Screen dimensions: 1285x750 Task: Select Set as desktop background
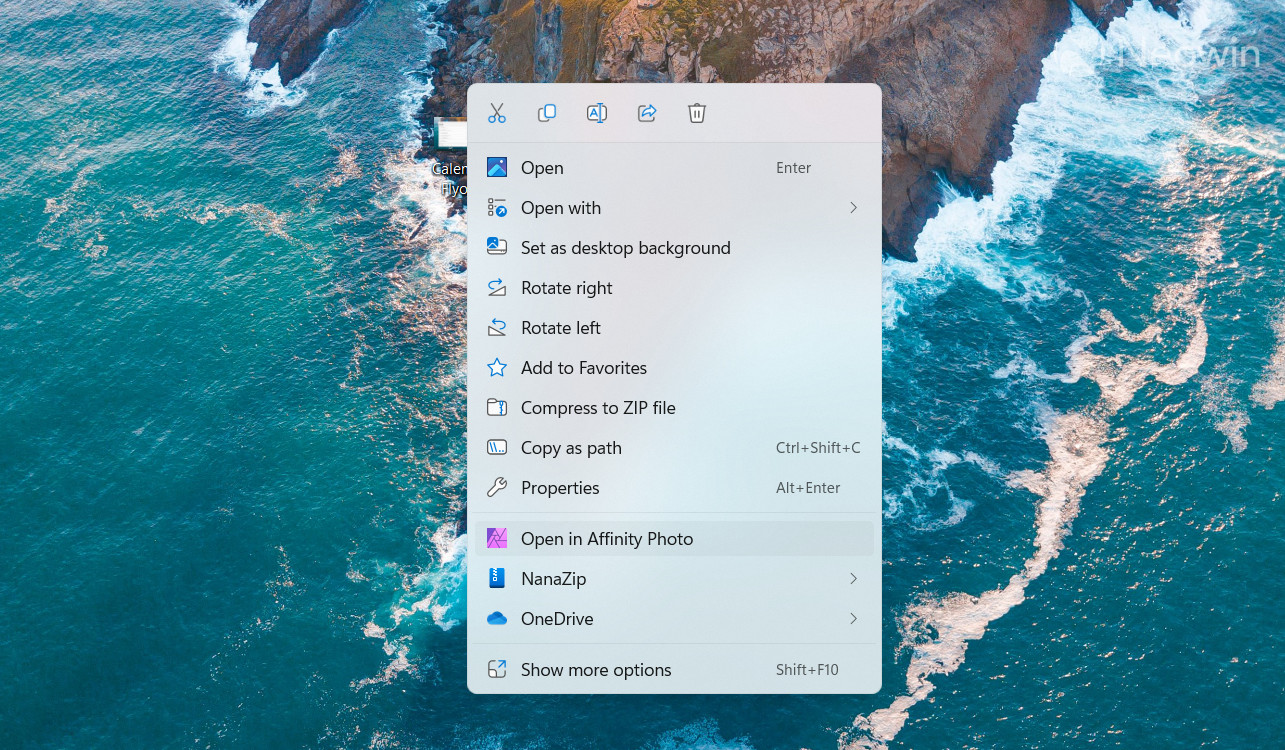(674, 248)
